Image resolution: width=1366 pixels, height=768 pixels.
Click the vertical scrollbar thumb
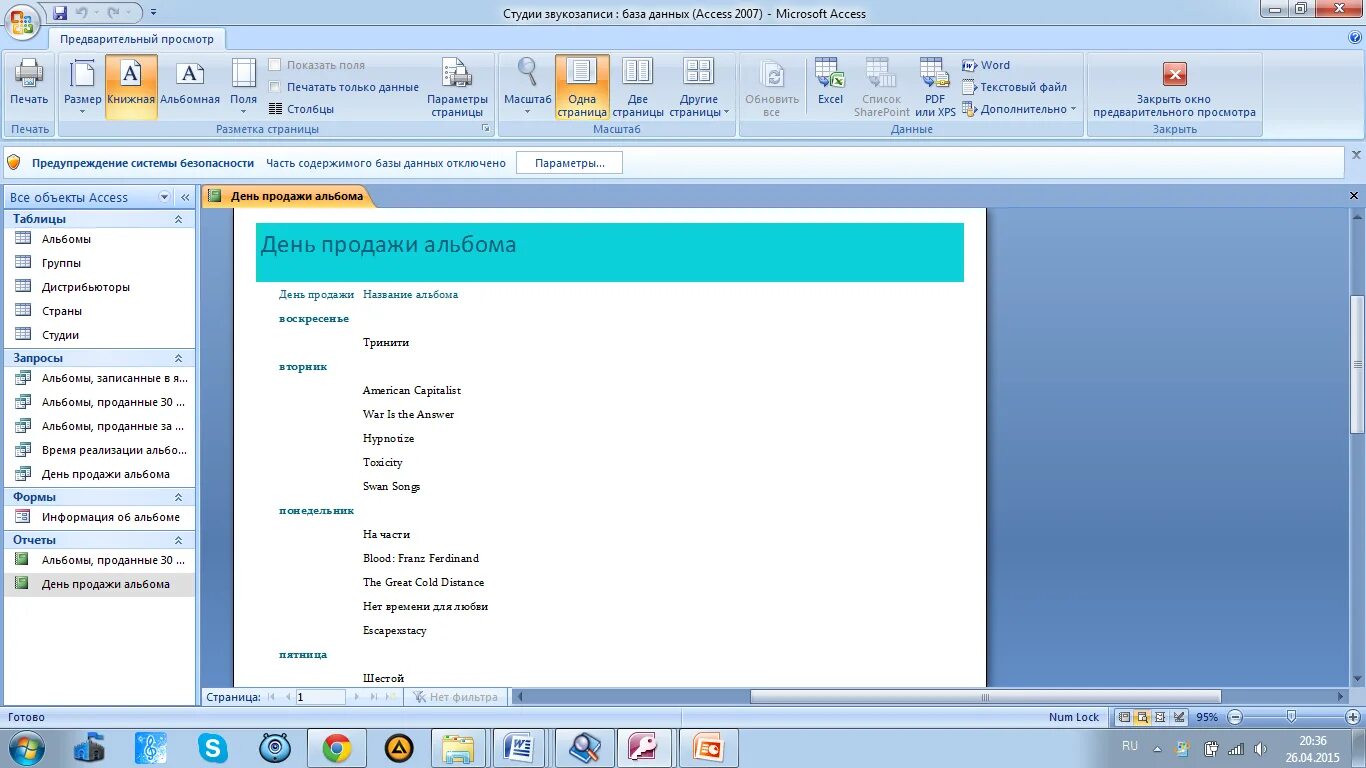click(1357, 364)
